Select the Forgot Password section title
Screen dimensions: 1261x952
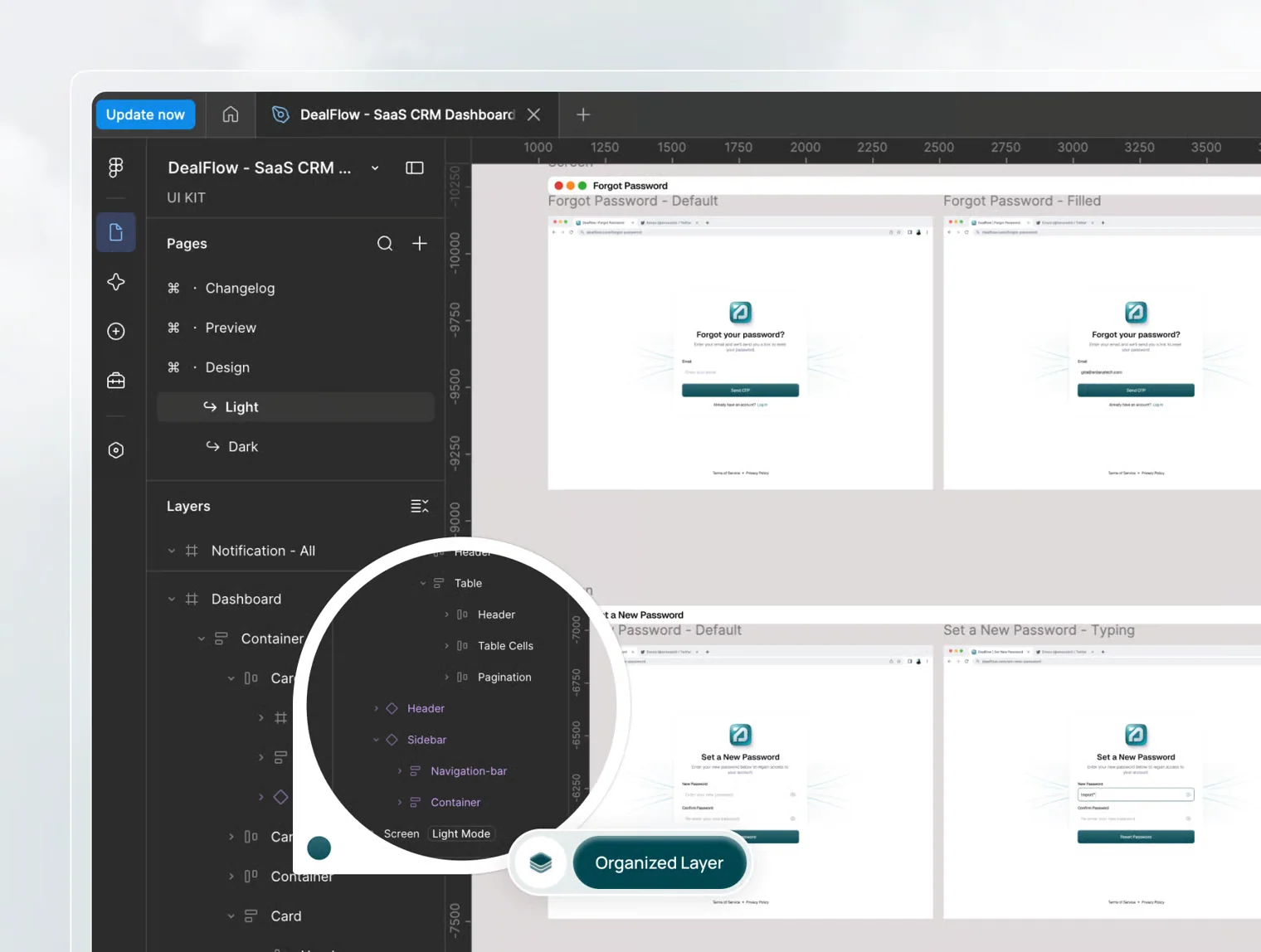coord(630,186)
